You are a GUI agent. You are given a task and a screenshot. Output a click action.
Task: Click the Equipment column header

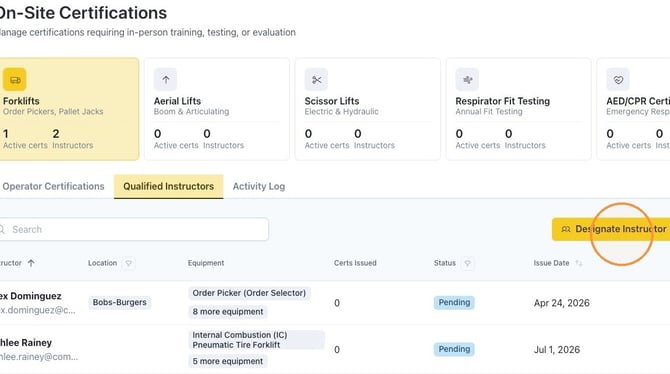[x=206, y=263]
